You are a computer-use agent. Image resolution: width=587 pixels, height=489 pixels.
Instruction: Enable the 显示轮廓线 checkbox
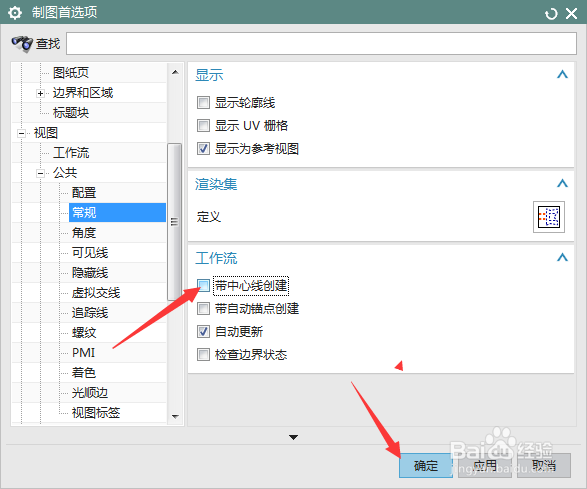click(x=203, y=102)
